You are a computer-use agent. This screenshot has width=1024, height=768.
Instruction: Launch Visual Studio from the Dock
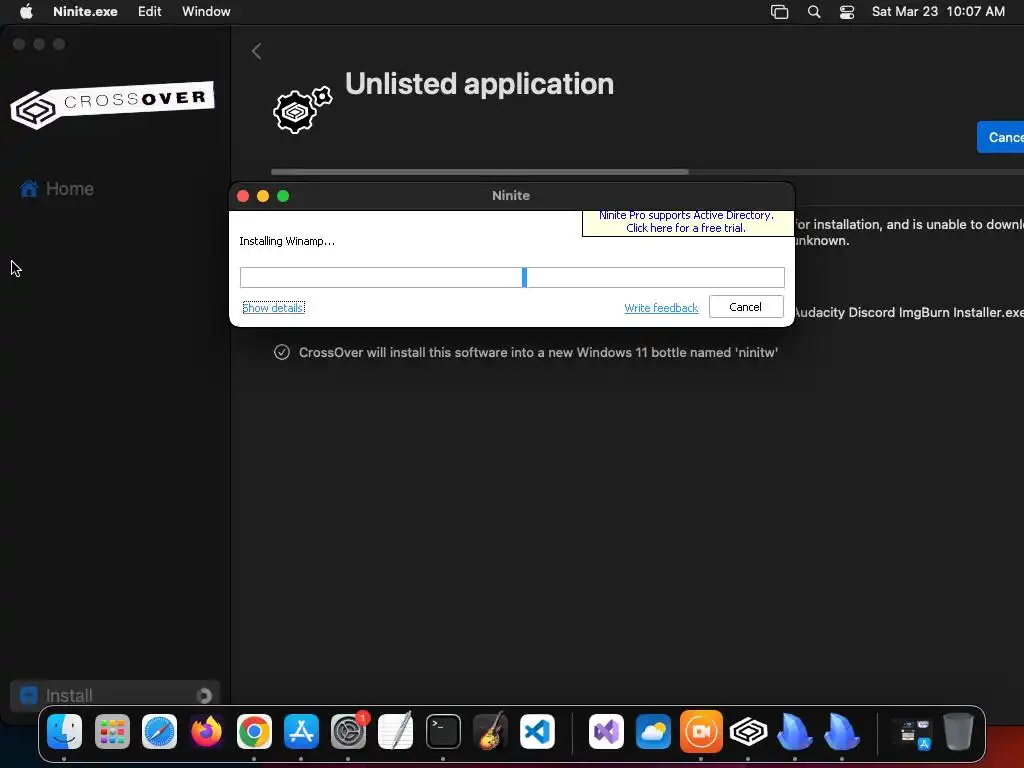[606, 731]
